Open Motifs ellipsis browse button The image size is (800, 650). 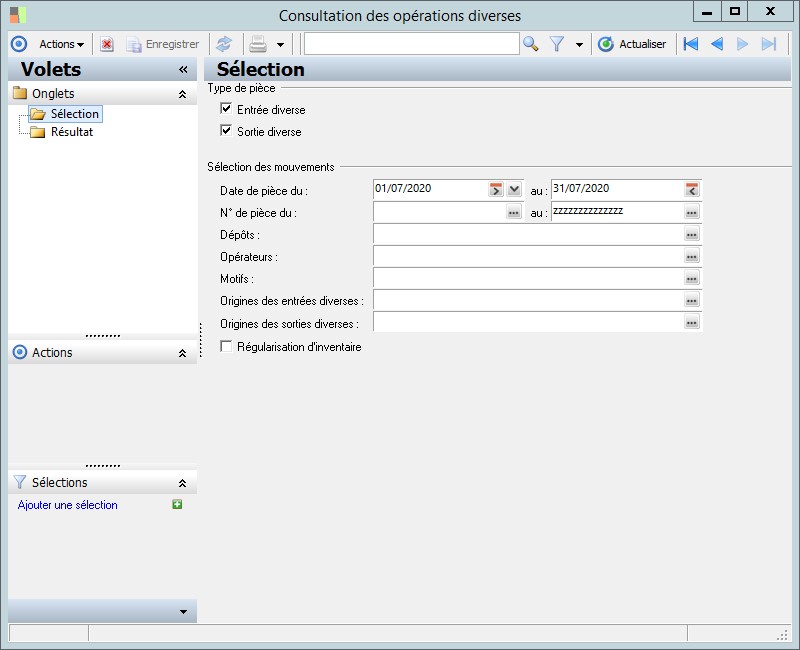point(692,279)
